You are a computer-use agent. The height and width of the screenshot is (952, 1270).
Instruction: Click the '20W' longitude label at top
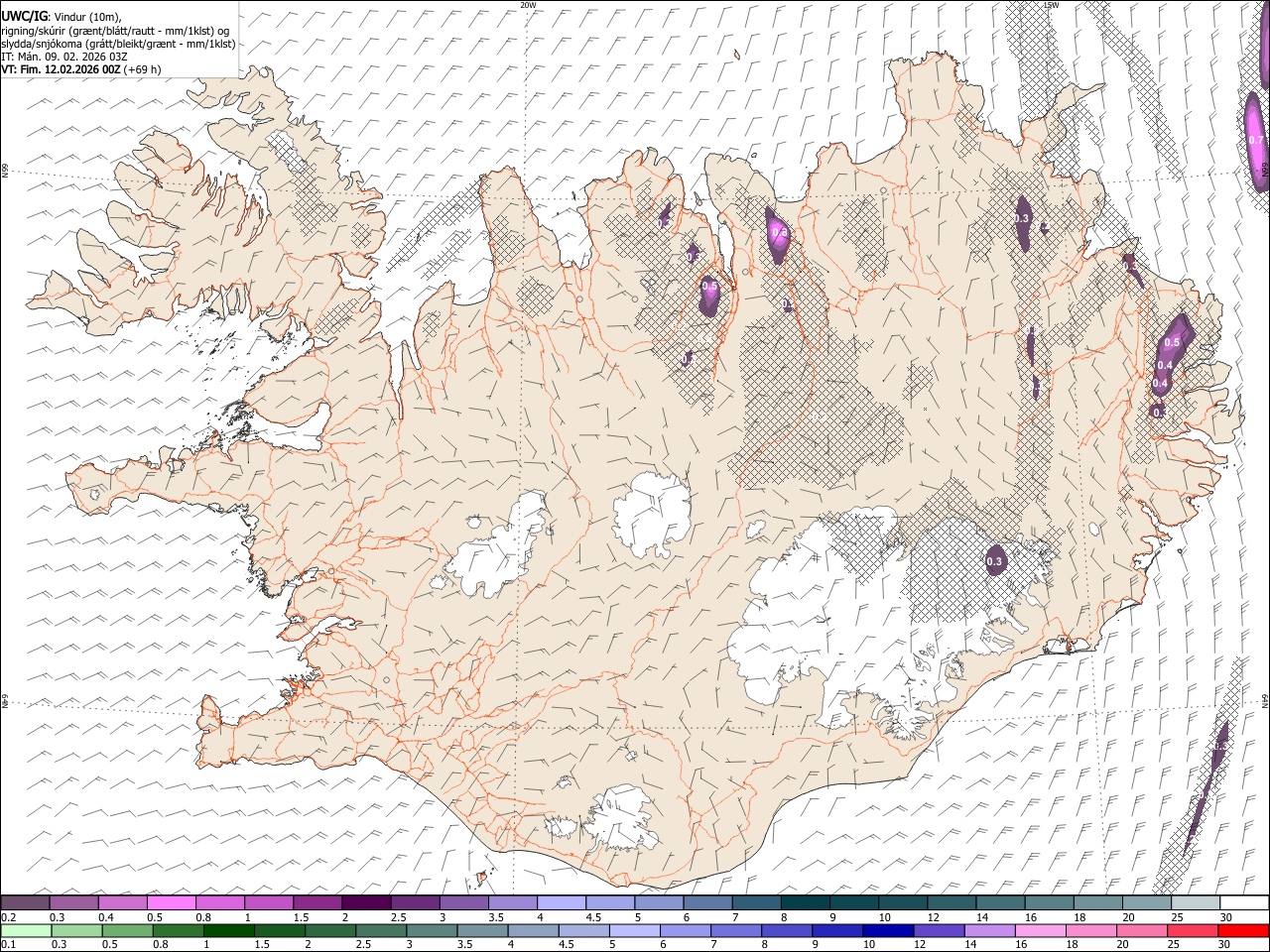click(x=528, y=5)
